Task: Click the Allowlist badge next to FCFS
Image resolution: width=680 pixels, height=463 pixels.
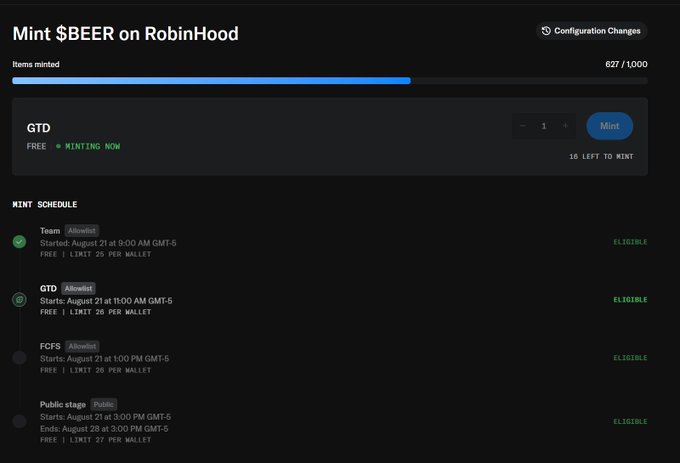Action: pos(82,346)
